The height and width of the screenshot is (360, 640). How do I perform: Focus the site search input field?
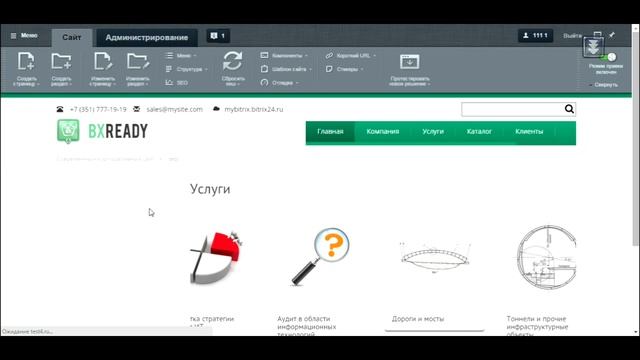512,109
